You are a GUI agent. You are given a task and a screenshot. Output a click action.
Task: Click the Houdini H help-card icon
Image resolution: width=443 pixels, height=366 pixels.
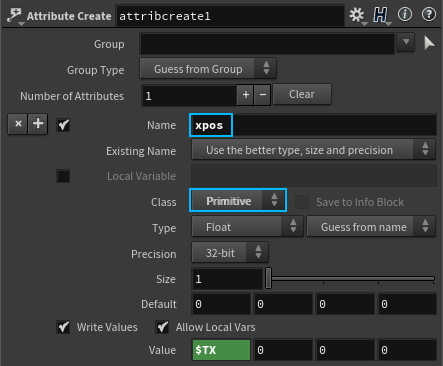click(381, 15)
